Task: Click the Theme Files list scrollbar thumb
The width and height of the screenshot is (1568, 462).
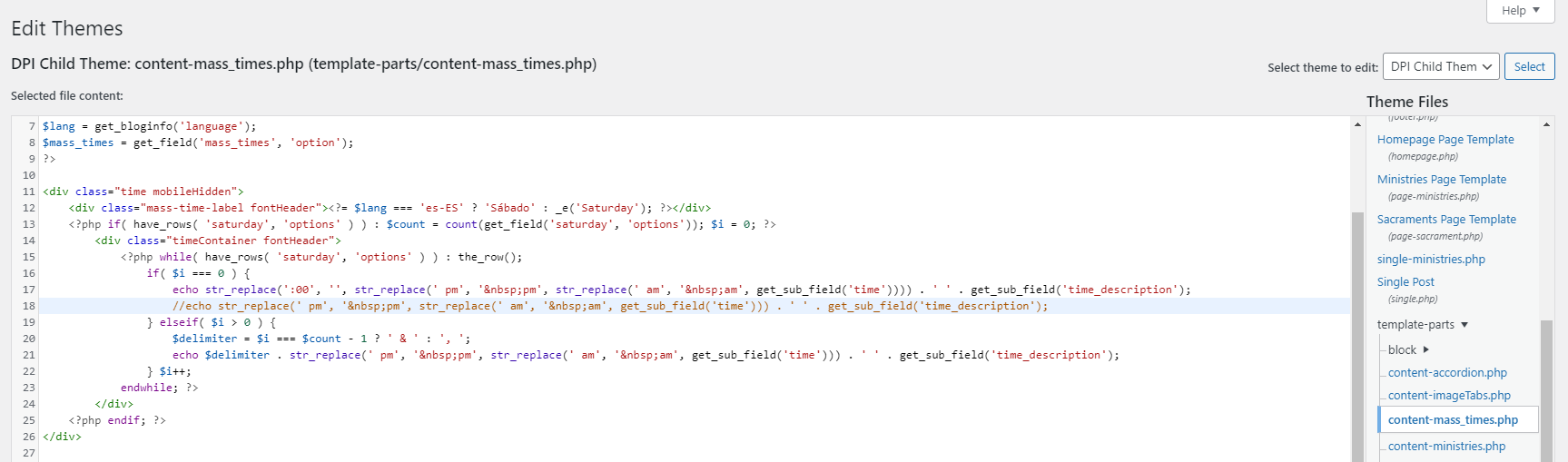Action: coord(1546,390)
